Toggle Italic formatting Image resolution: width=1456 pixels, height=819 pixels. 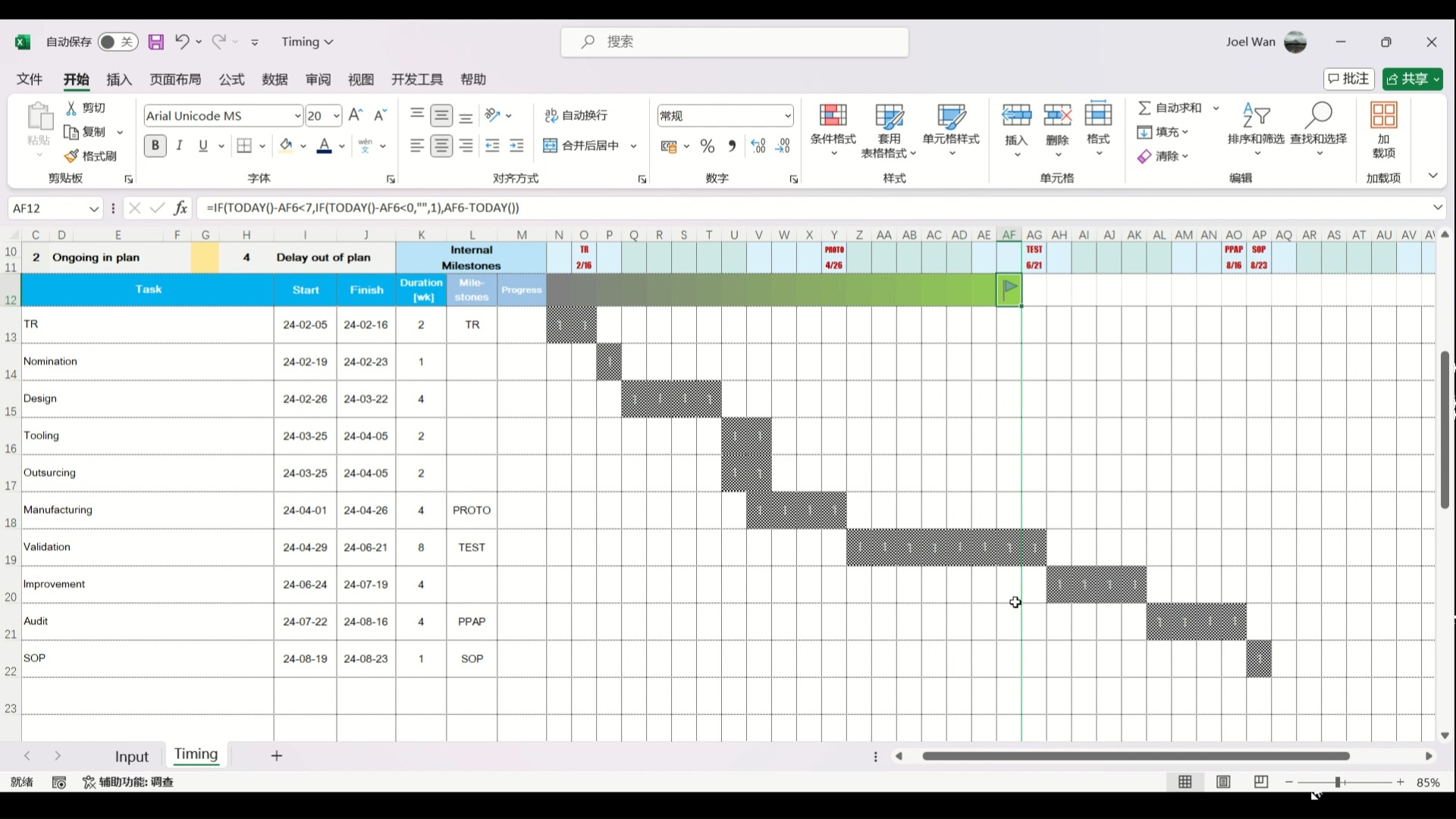(x=179, y=146)
